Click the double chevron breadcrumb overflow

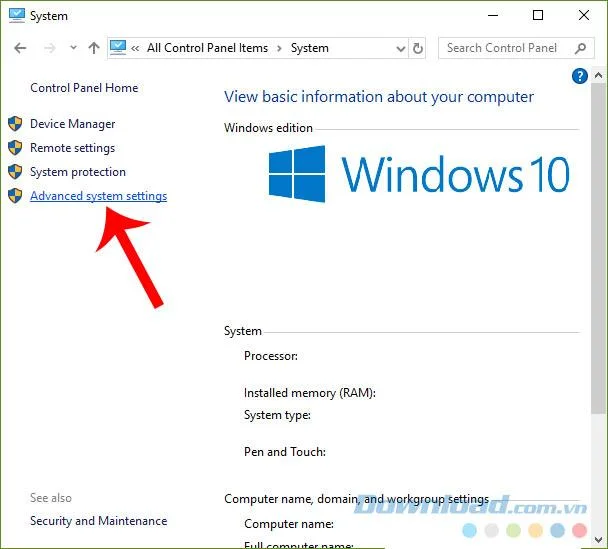pos(135,49)
